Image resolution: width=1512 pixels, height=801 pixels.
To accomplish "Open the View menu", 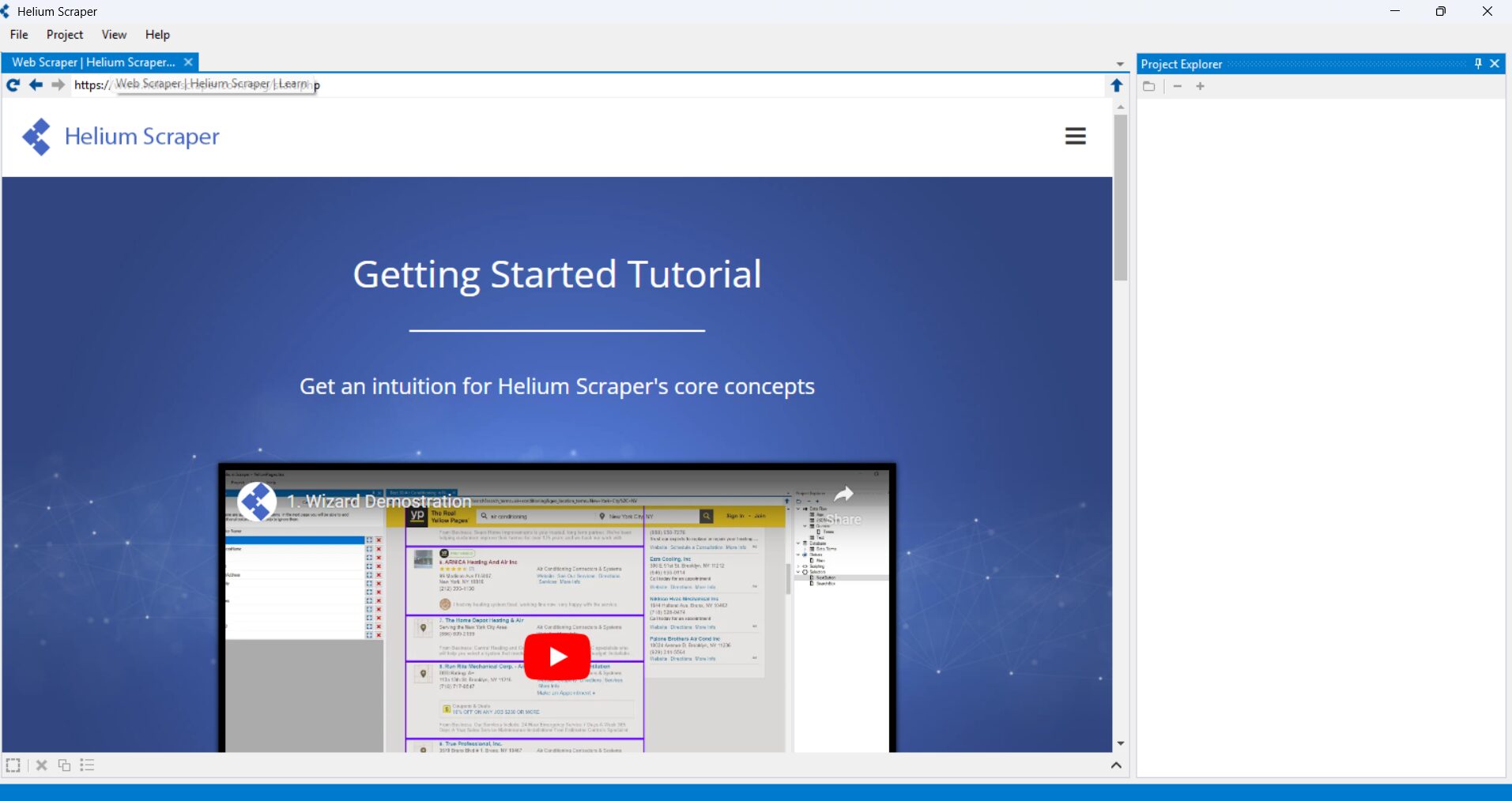I will click(x=114, y=35).
